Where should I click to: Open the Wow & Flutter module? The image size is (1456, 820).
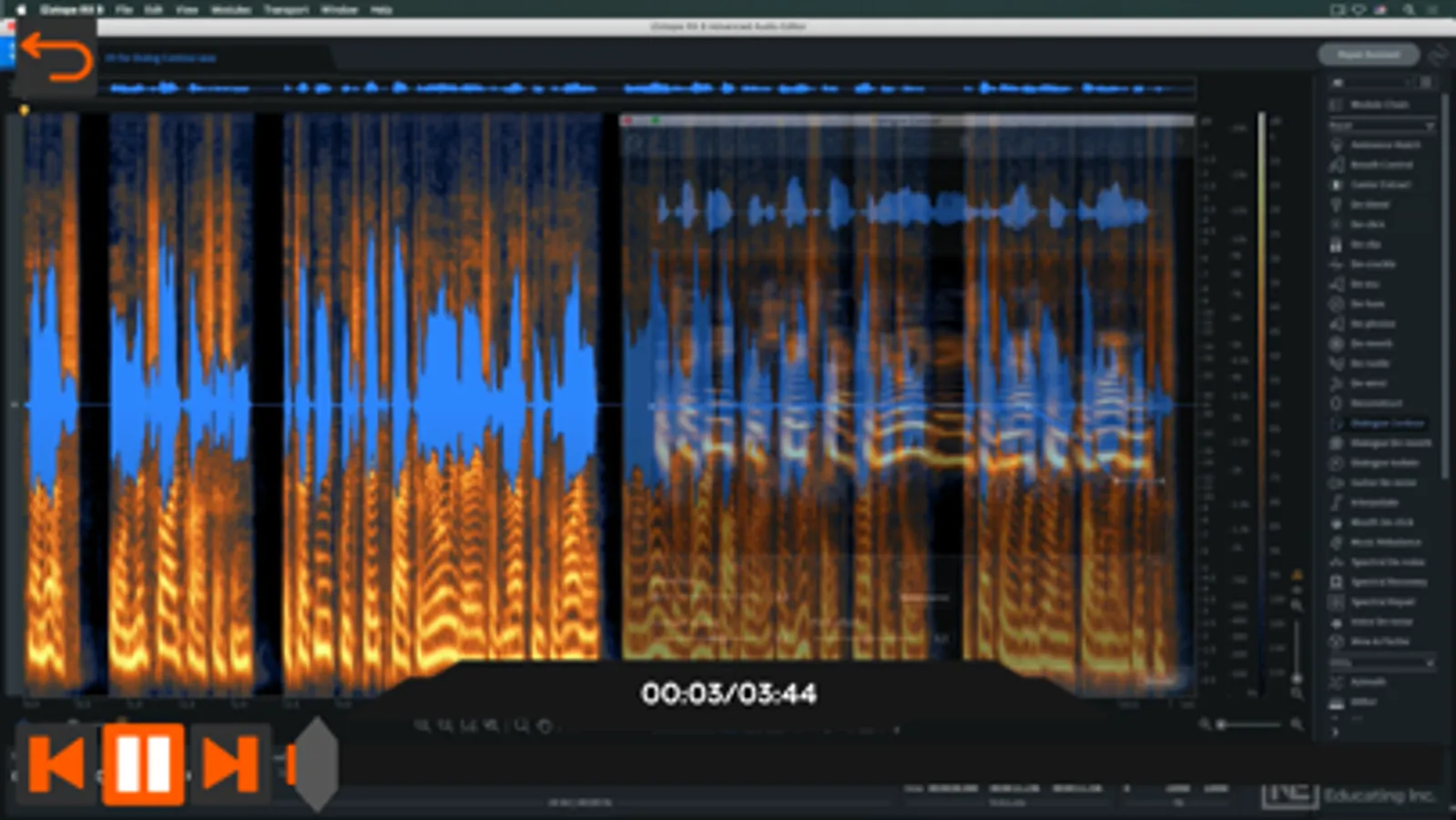pos(1371,641)
